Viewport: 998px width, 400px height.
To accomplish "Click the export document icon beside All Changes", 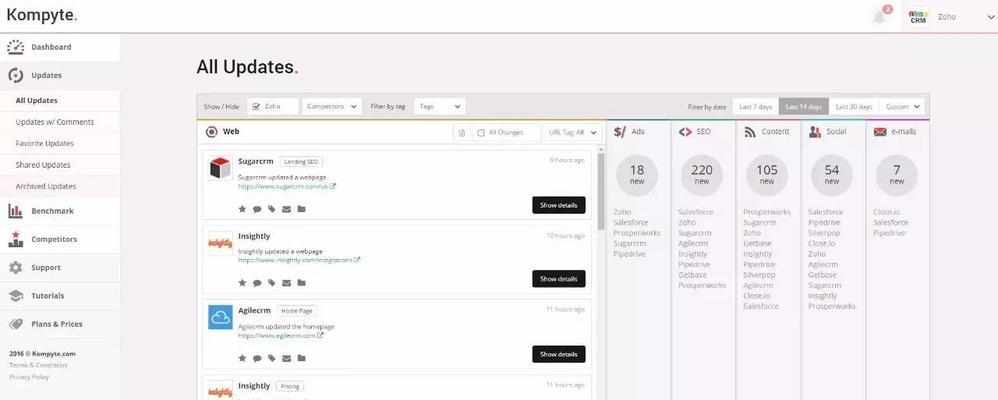I will pyautogui.click(x=462, y=132).
